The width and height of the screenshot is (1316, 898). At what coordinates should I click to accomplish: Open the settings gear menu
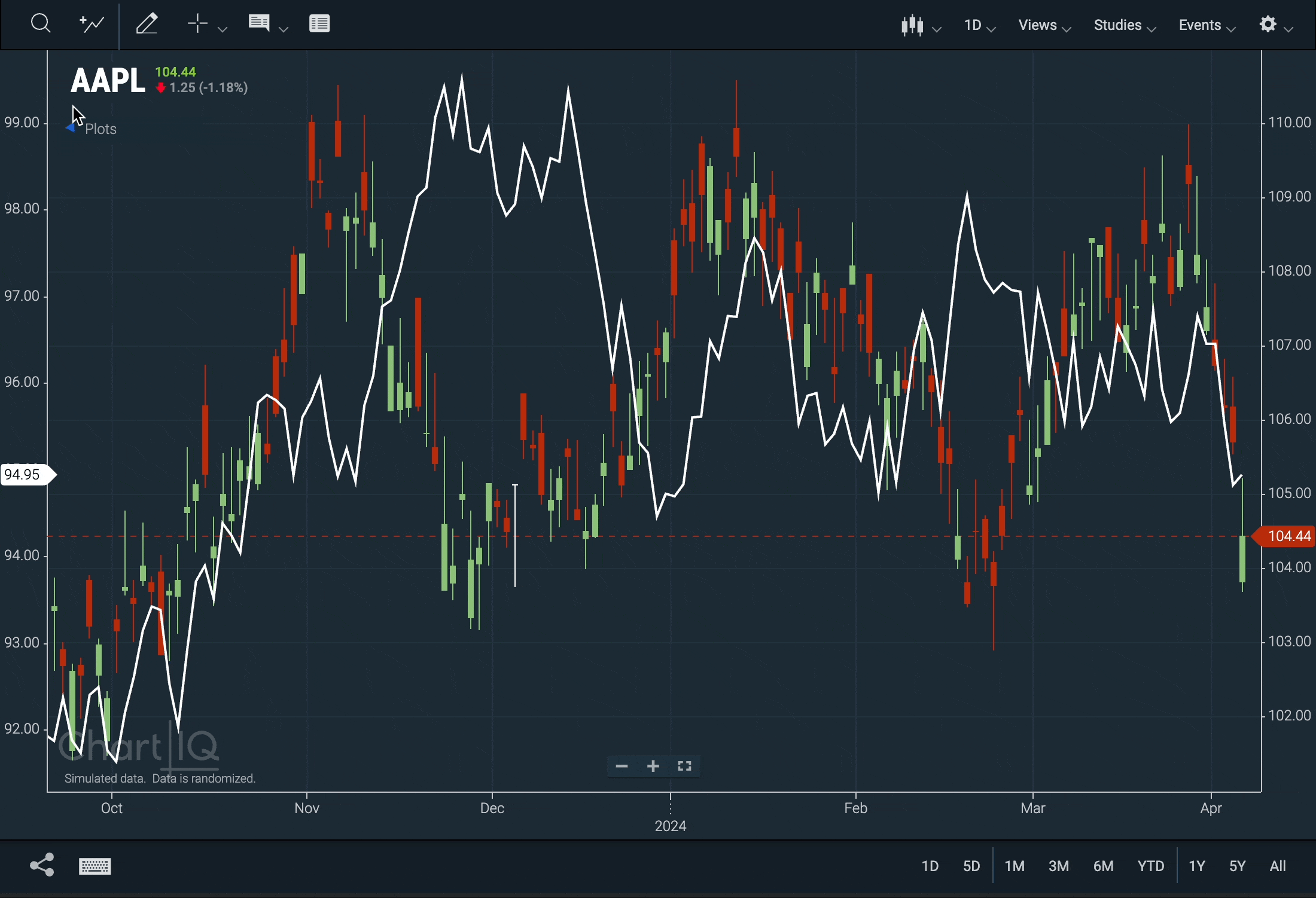click(1276, 25)
